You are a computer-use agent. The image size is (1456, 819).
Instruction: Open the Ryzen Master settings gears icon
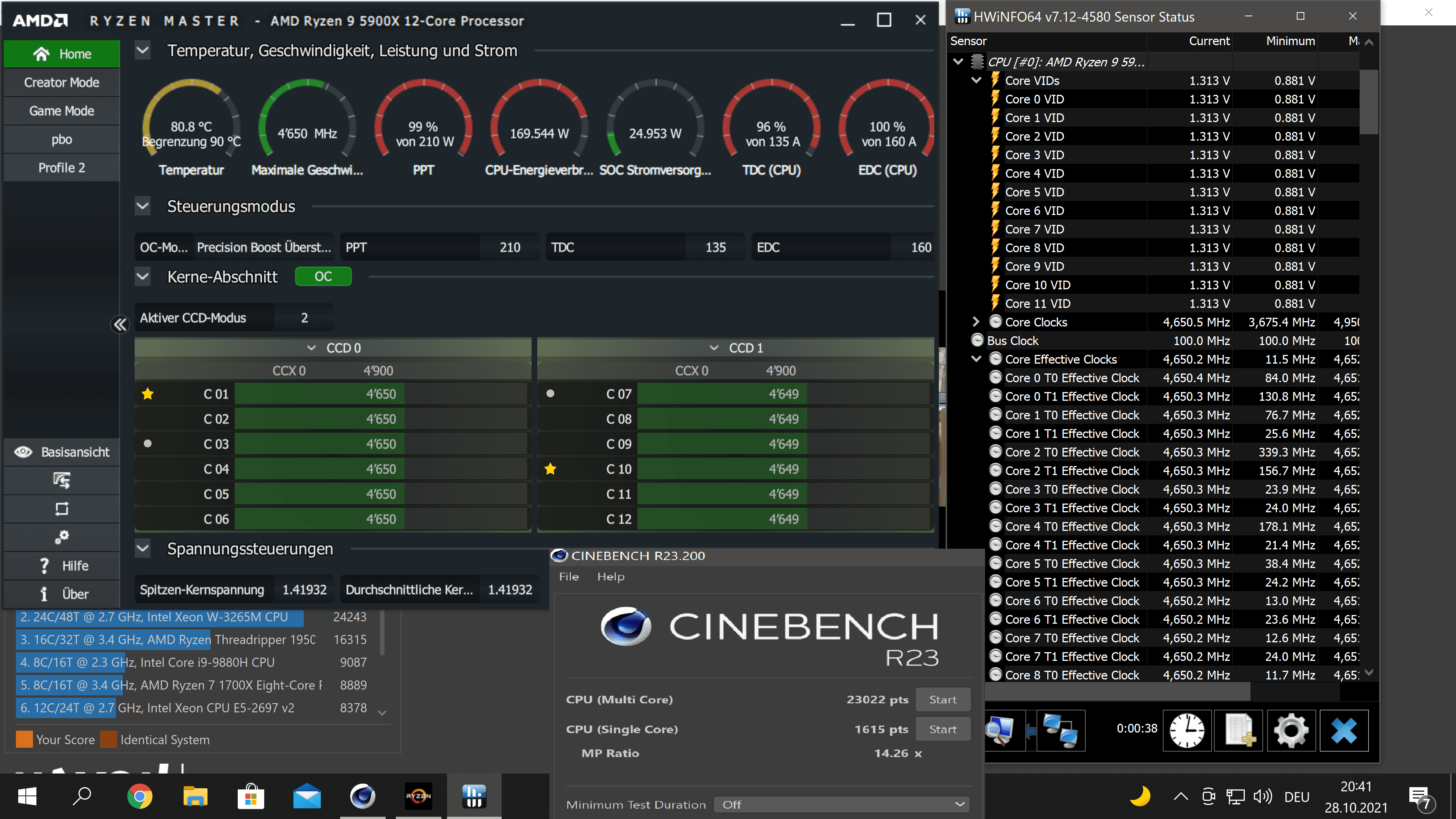tap(61, 537)
